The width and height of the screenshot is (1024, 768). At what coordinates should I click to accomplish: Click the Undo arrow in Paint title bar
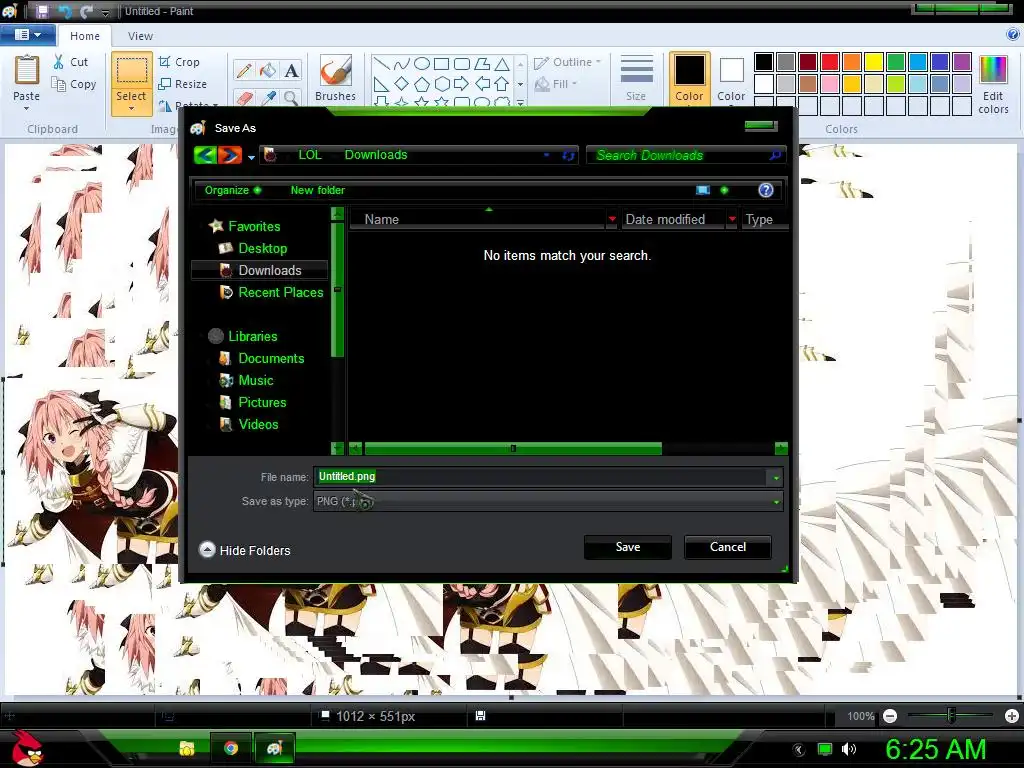click(x=64, y=11)
